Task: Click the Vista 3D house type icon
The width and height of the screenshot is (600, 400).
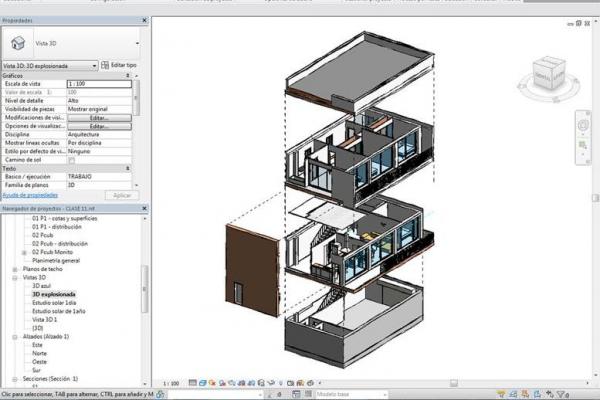Action: tap(18, 41)
